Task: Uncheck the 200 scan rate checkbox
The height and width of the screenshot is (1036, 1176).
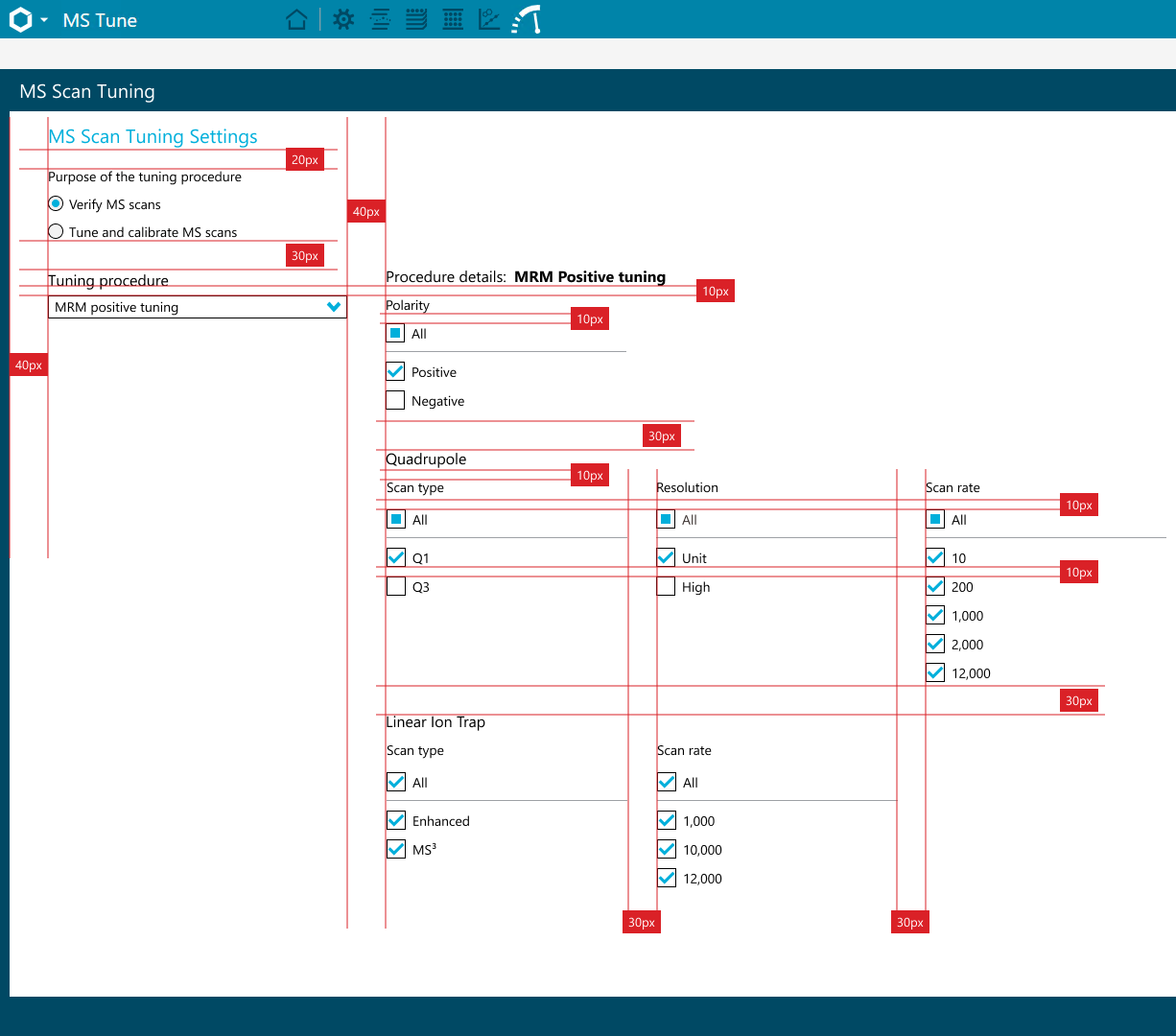Action: [x=935, y=586]
